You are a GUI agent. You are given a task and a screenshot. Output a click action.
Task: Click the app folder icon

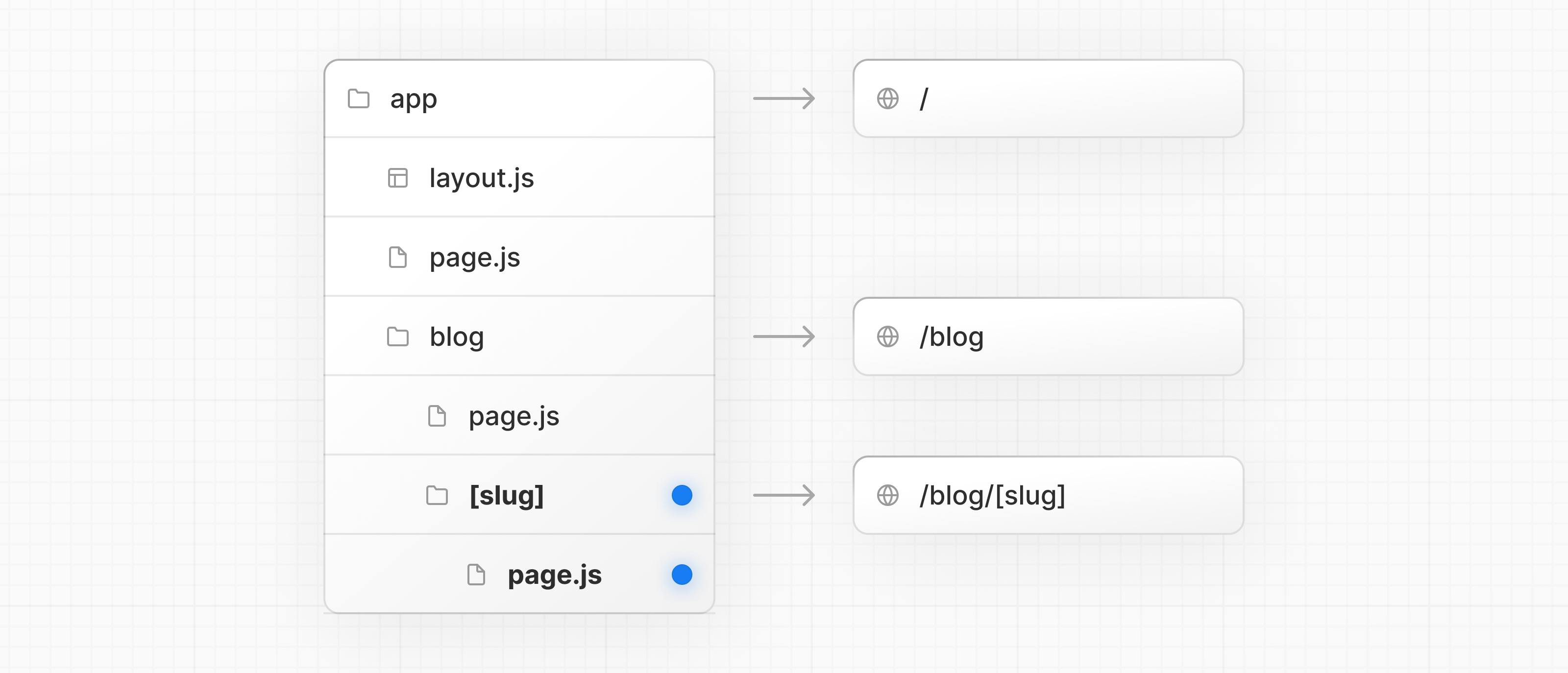[359, 98]
